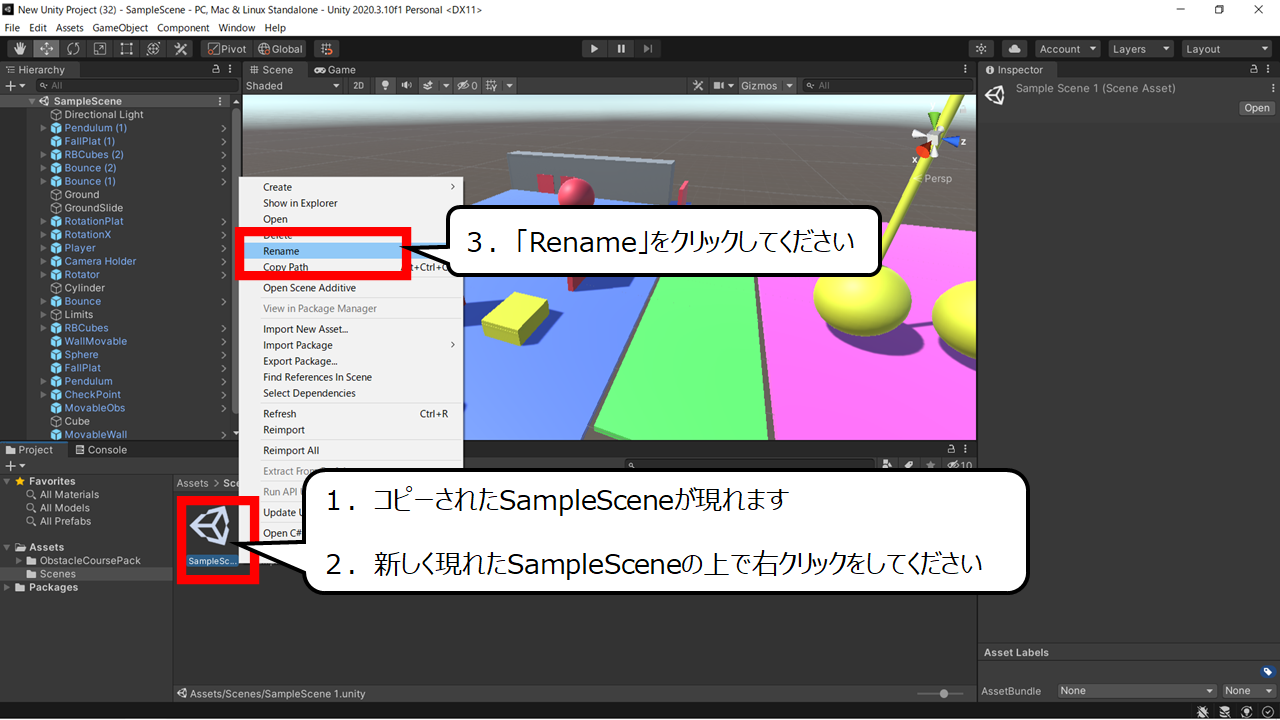Select the Hand tool

(x=19, y=49)
